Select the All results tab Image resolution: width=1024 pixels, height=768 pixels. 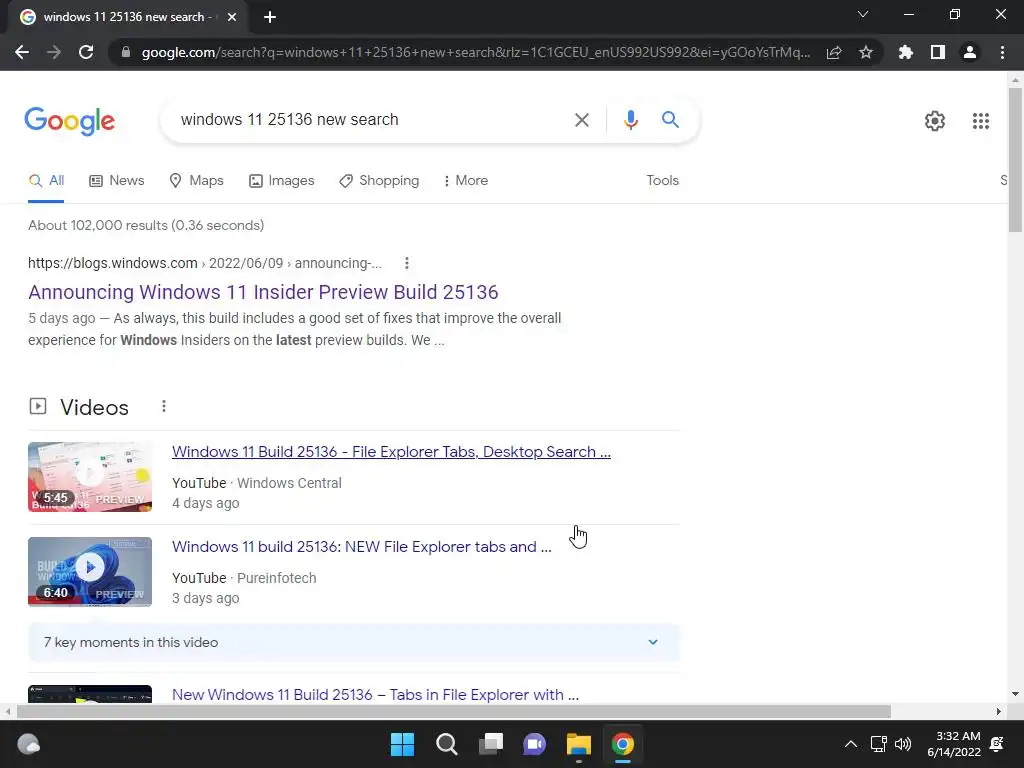46,181
